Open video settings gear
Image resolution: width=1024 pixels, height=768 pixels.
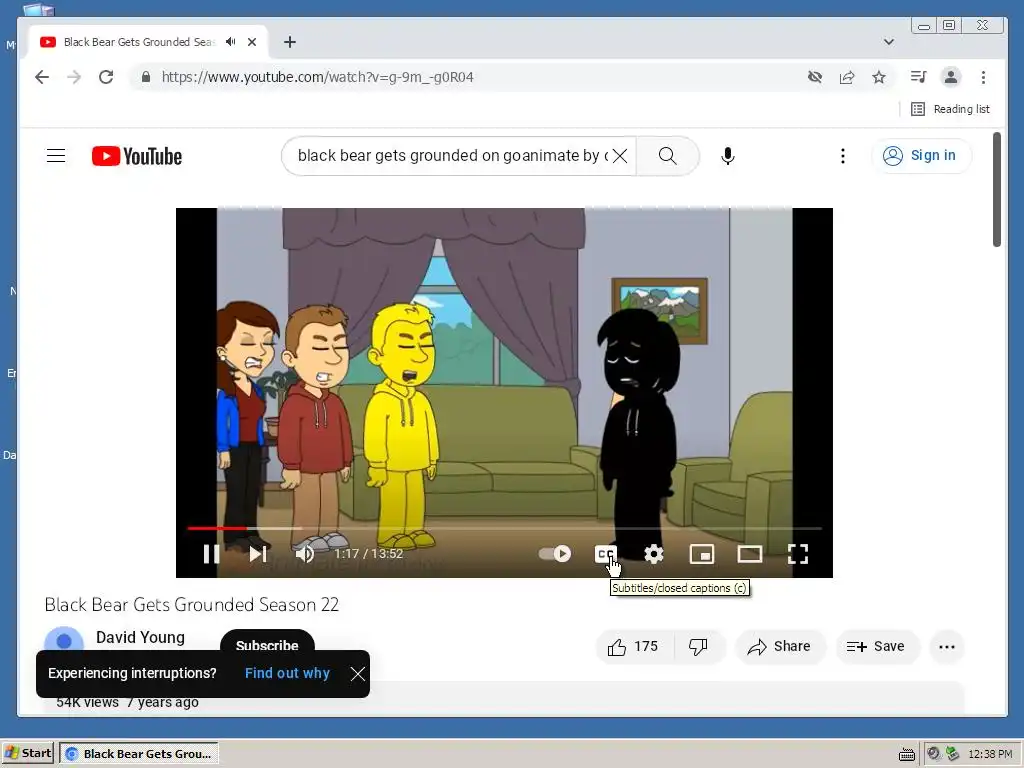(x=654, y=554)
